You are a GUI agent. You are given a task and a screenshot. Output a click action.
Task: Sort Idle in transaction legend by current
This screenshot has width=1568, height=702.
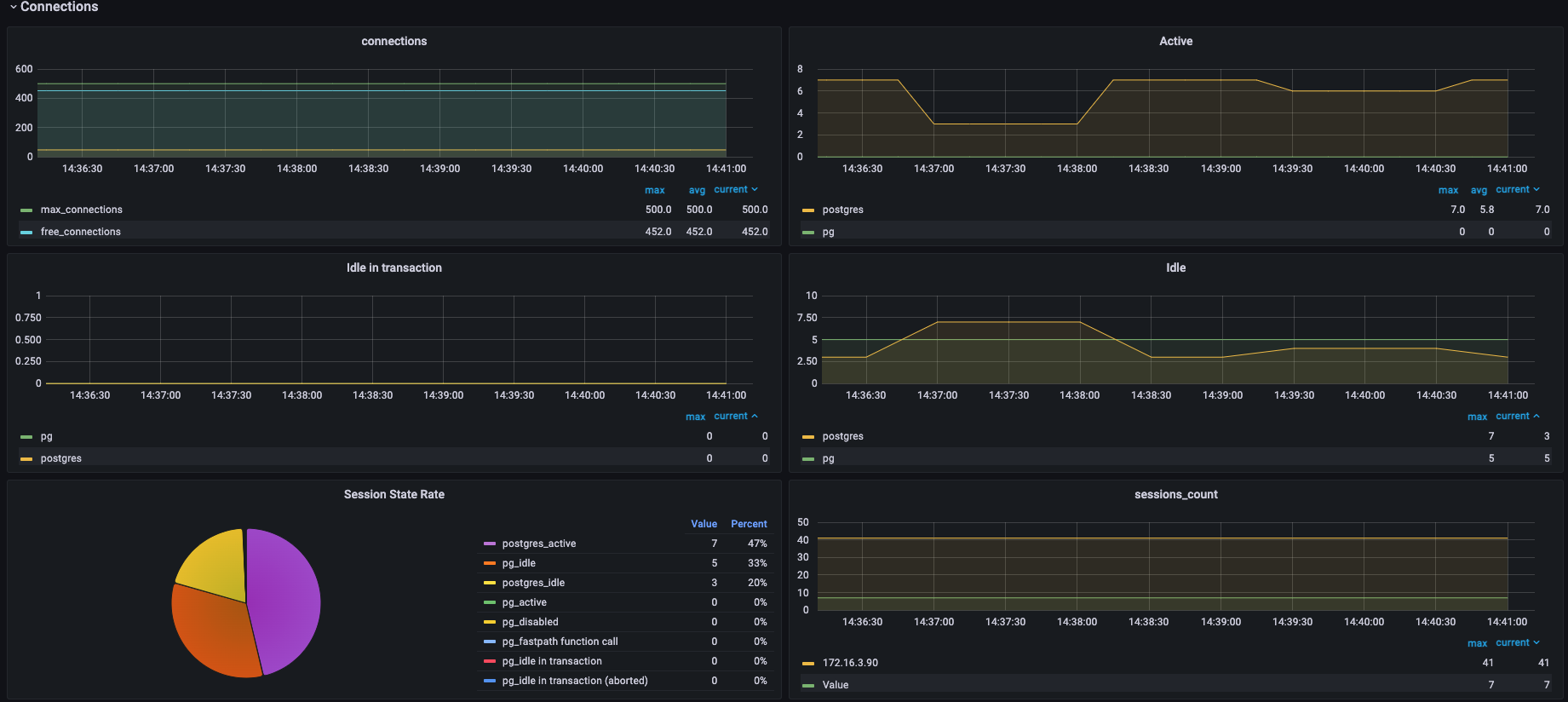pyautogui.click(x=735, y=417)
